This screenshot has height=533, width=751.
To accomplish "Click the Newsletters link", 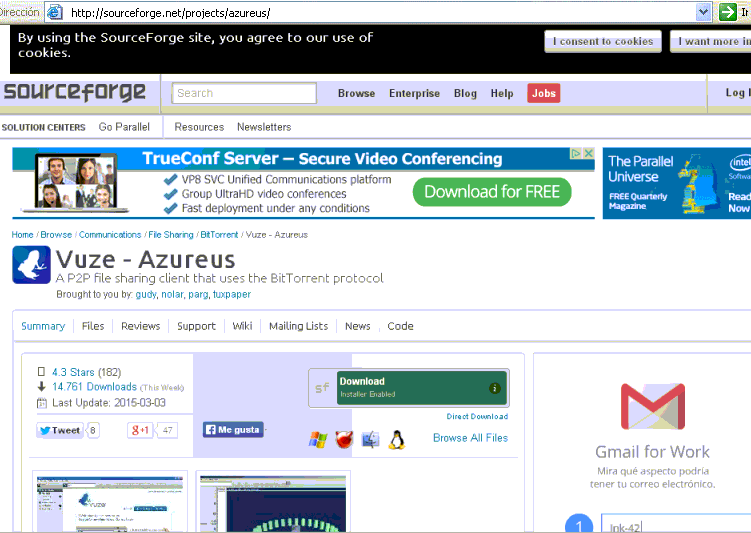I will click(x=264, y=127).
